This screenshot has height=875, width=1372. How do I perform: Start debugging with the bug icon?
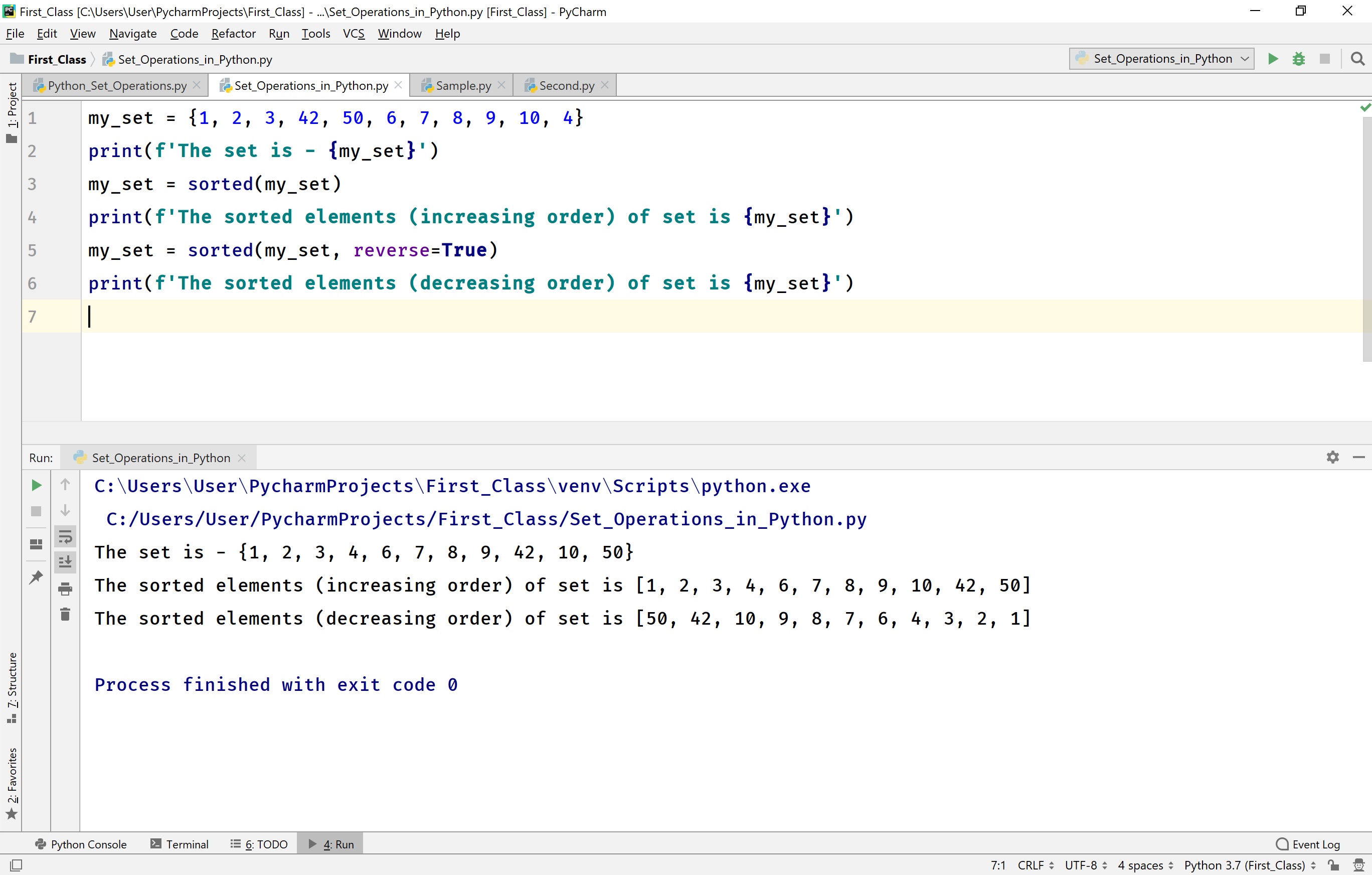pyautogui.click(x=1299, y=58)
